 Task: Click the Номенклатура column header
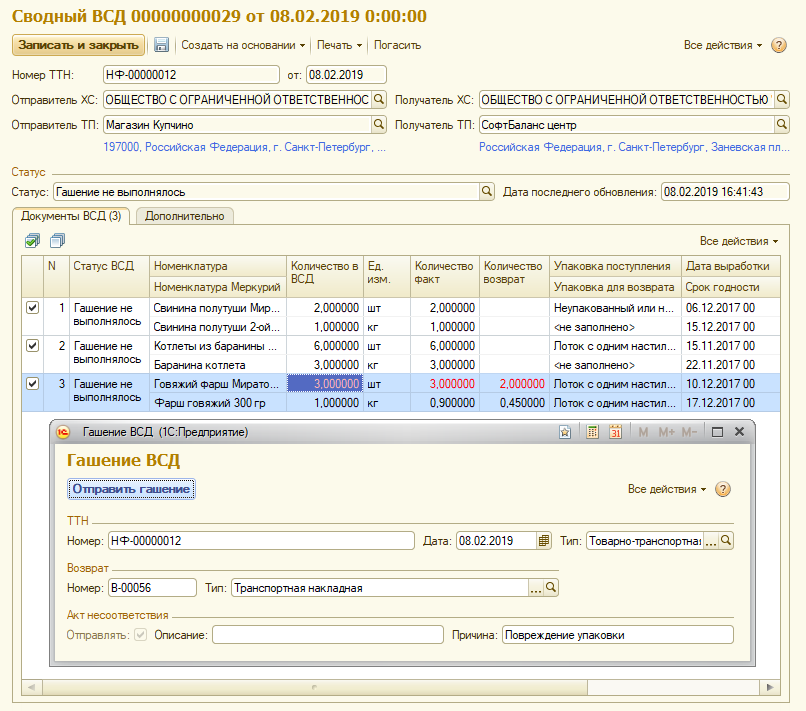click(x=218, y=266)
